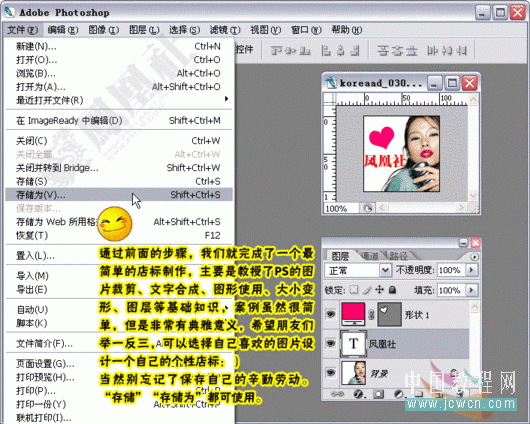
Task: Click align left edges icon
Action: pos(326,51)
